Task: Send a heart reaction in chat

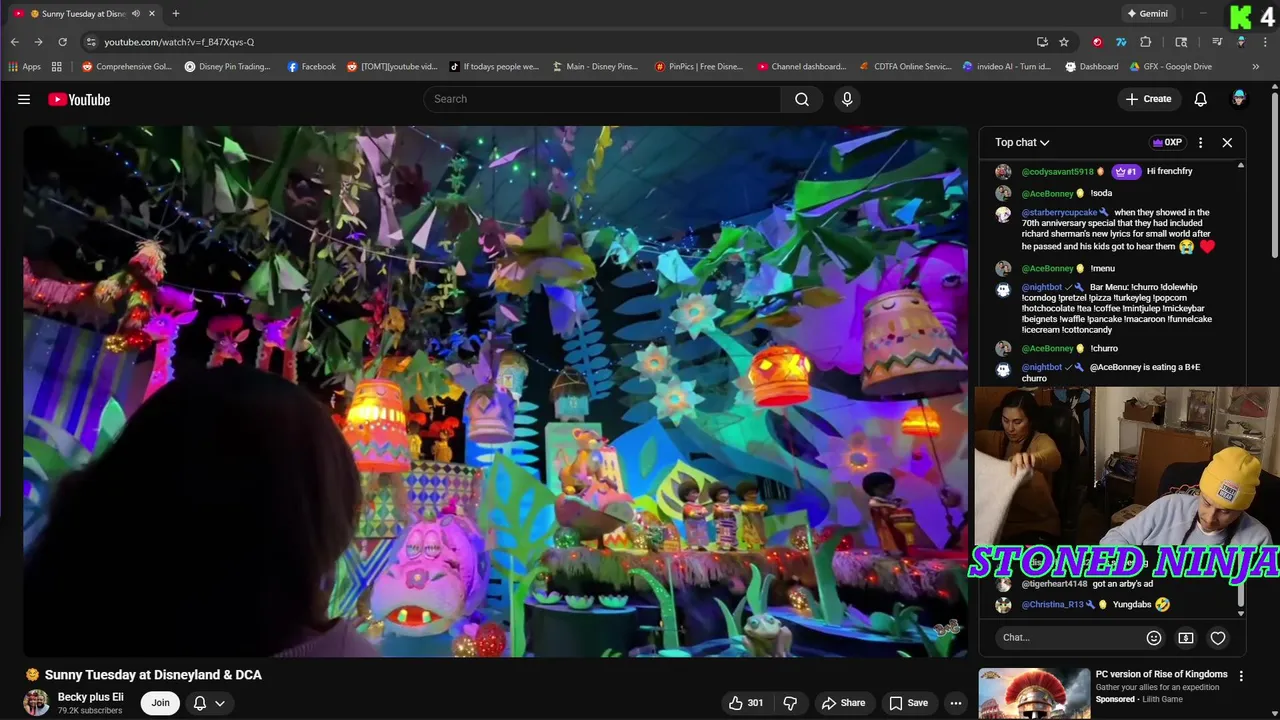Action: point(1218,638)
